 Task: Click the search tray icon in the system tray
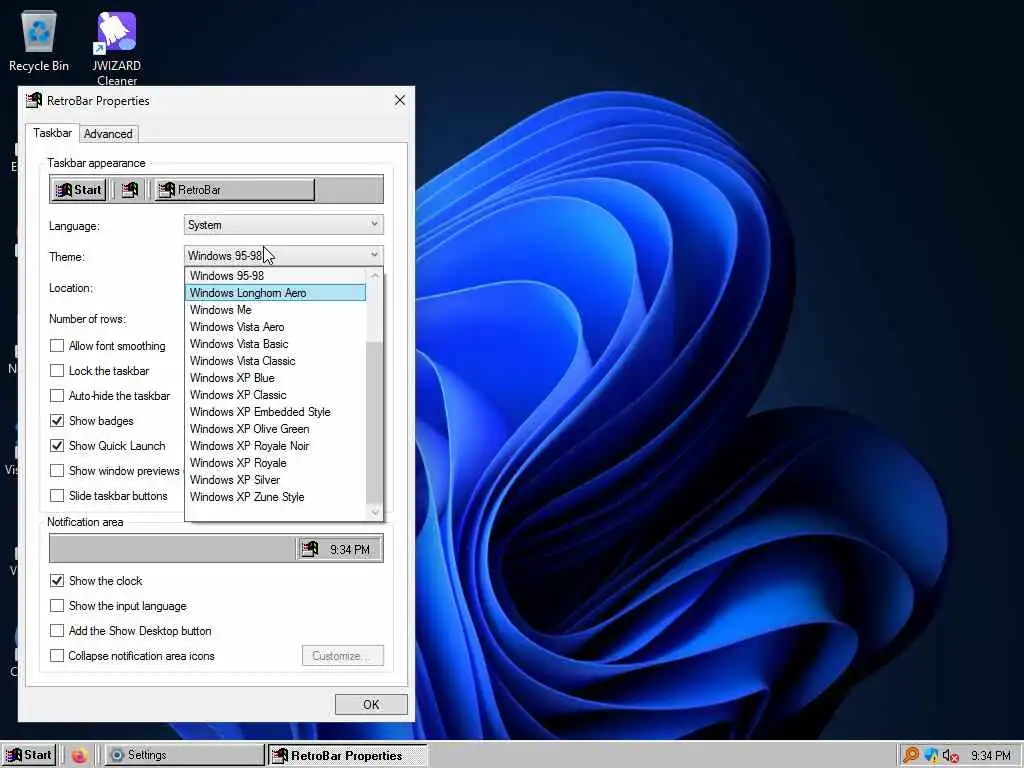[910, 756]
